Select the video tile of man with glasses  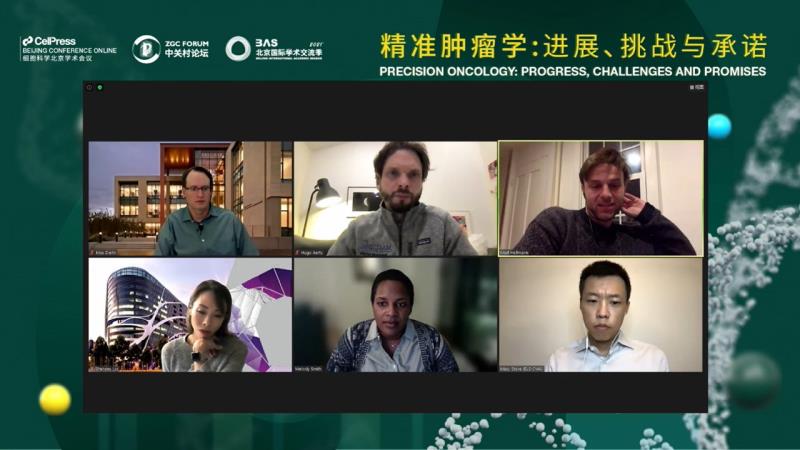coord(190,198)
